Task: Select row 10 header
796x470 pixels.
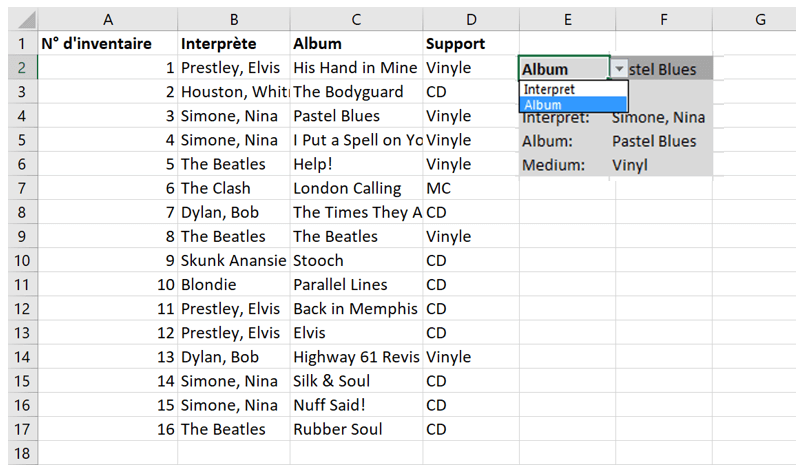Action: click(22, 260)
